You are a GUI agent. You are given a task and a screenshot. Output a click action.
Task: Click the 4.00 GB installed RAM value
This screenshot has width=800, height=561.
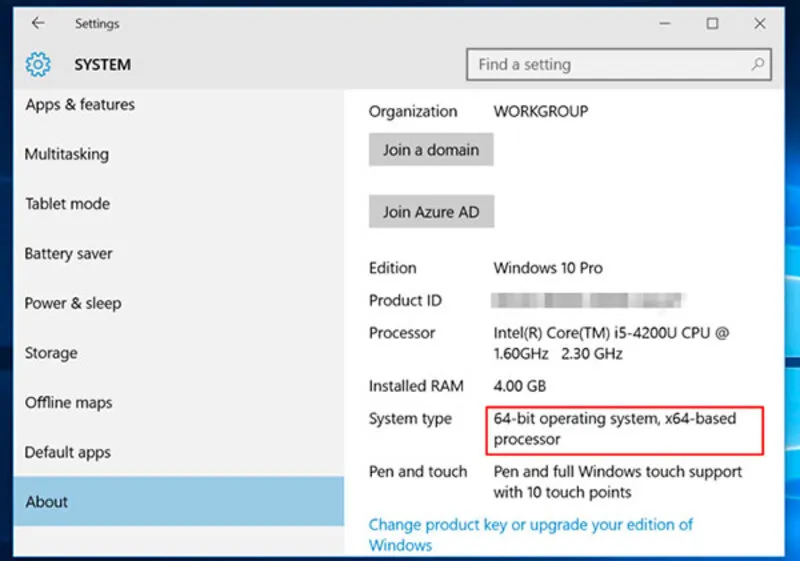[519, 386]
